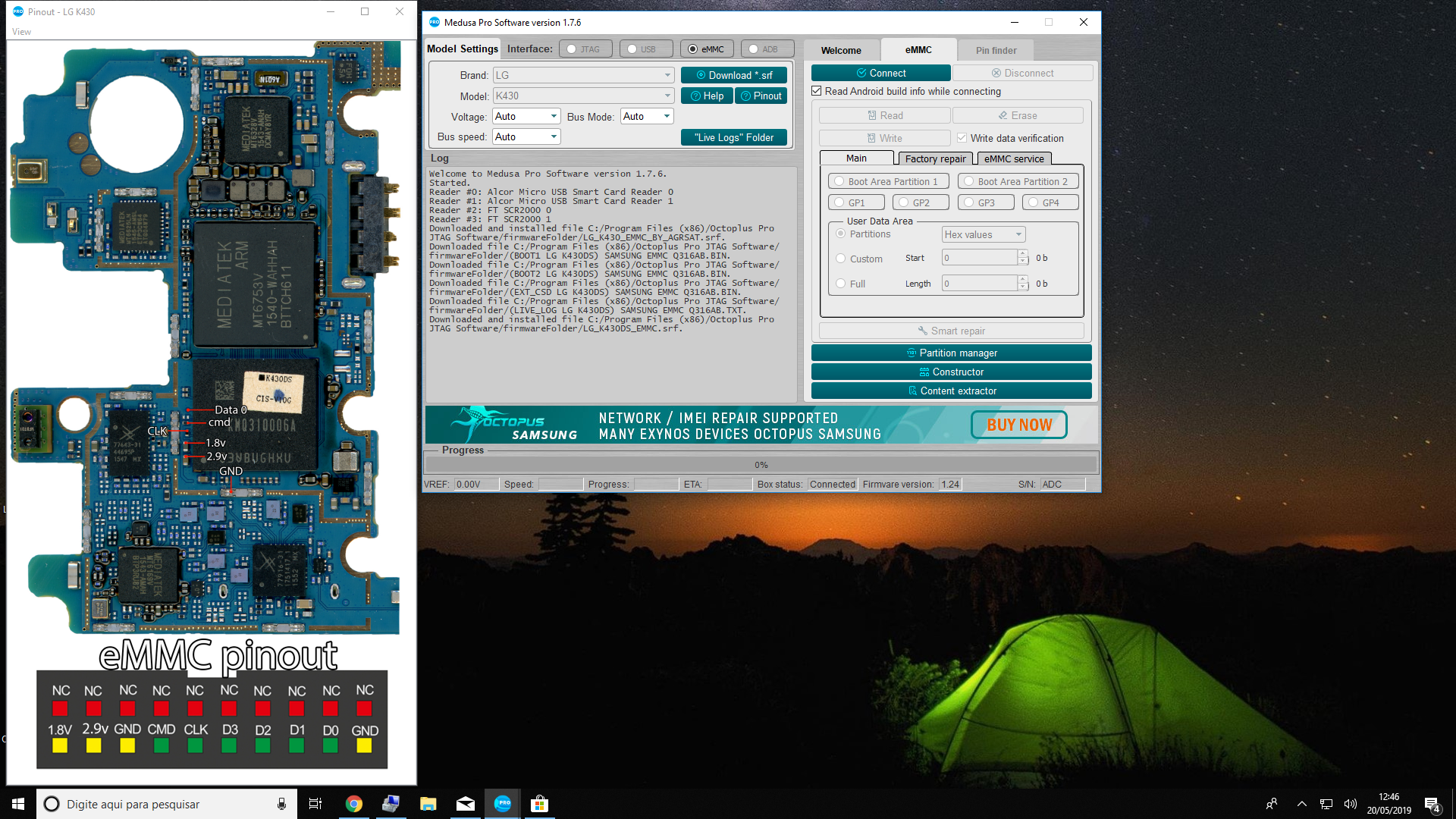Click the volume speaker tray icon

click(x=1350, y=804)
